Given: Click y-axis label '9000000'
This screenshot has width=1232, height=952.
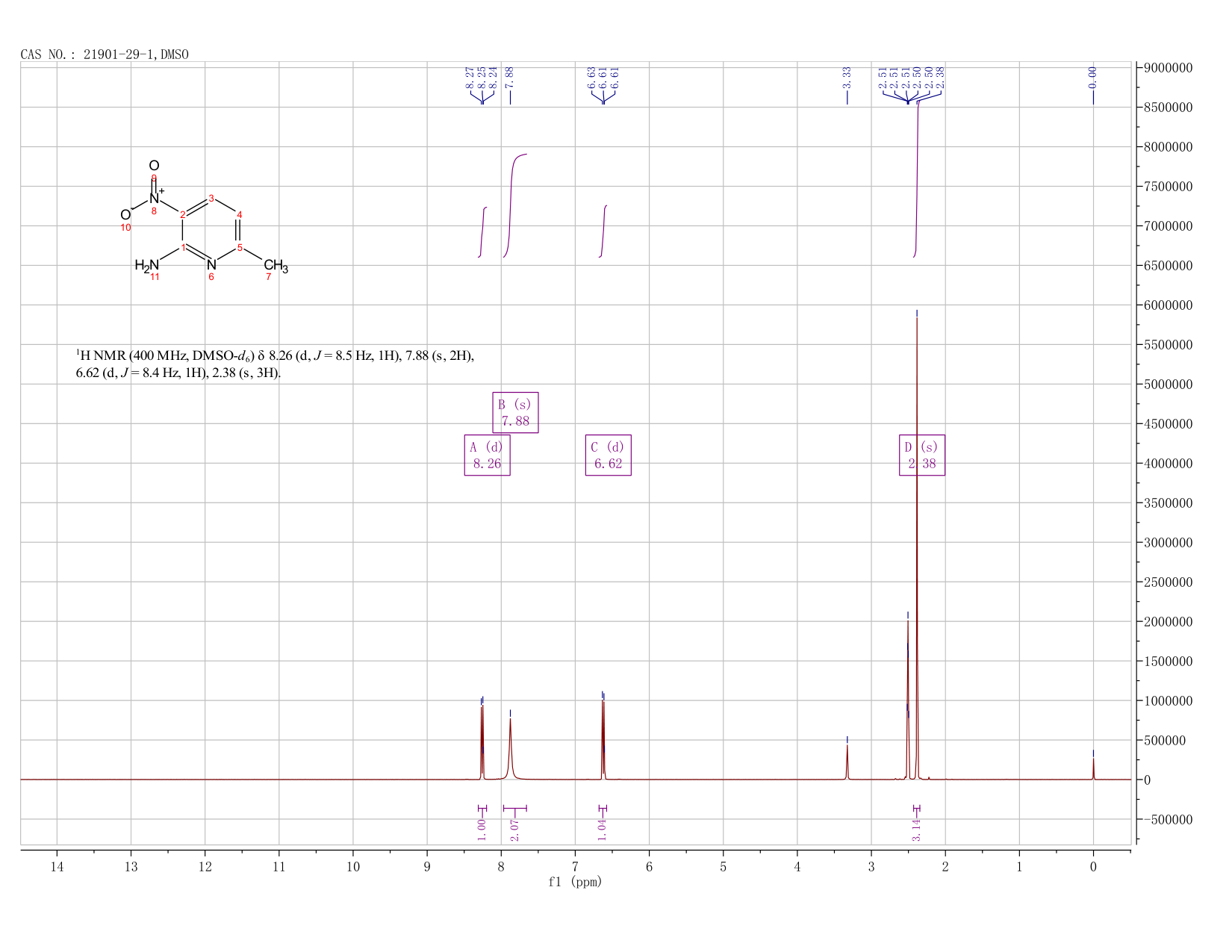Looking at the screenshot, I should 1168,68.
